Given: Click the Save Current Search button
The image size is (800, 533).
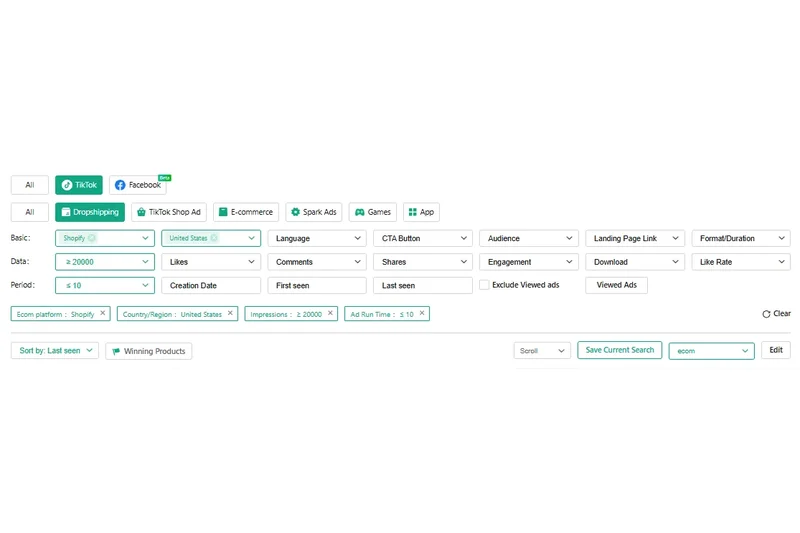Looking at the screenshot, I should (x=619, y=350).
